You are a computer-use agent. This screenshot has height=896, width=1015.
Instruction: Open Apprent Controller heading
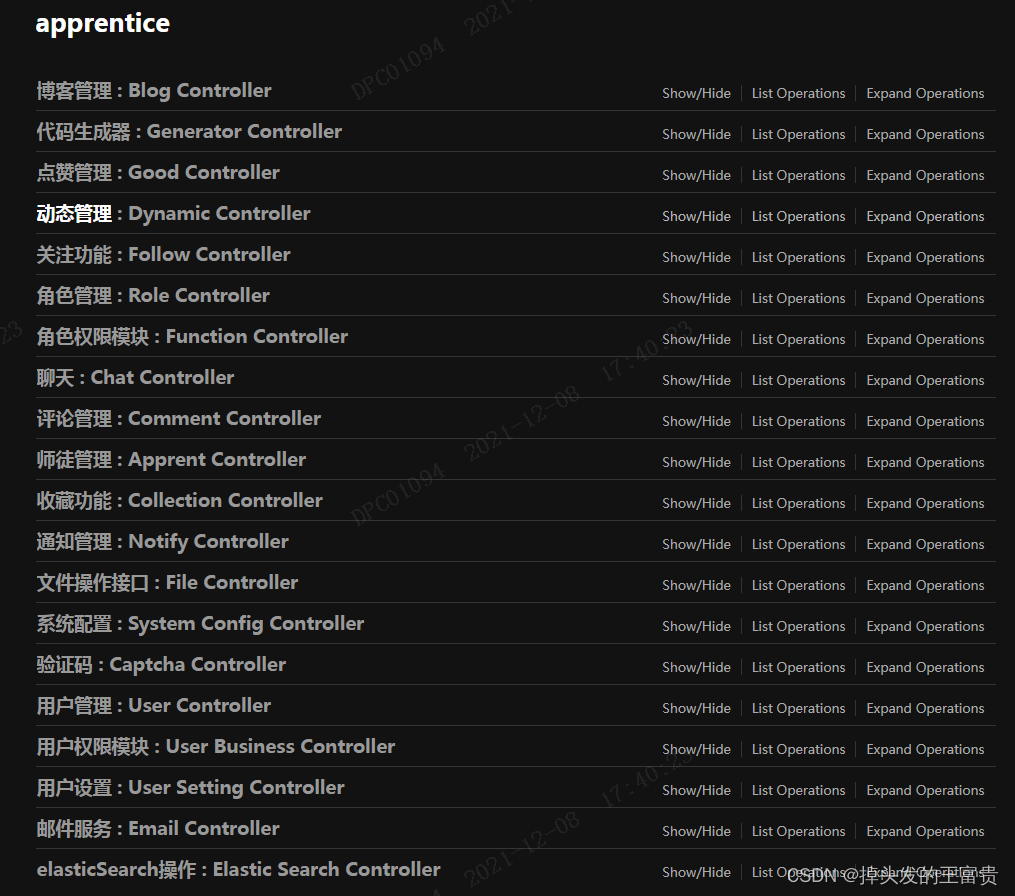coord(171,460)
